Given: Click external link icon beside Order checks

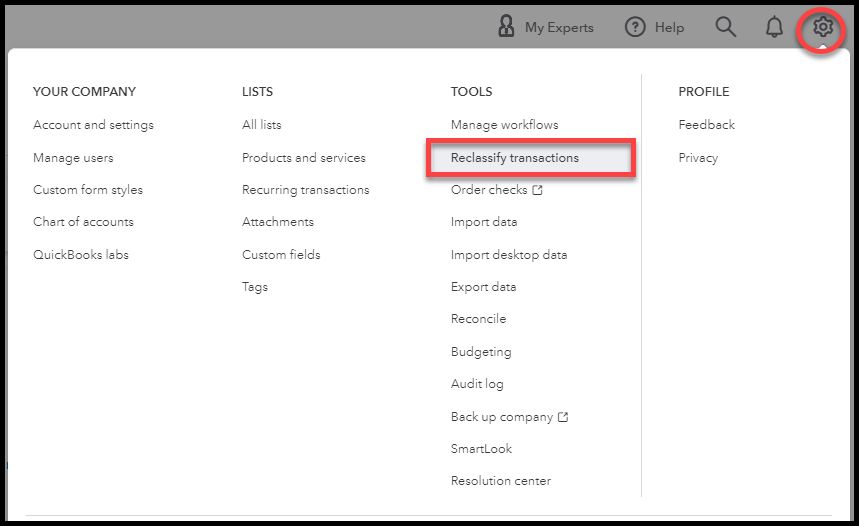Looking at the screenshot, I should point(537,190).
